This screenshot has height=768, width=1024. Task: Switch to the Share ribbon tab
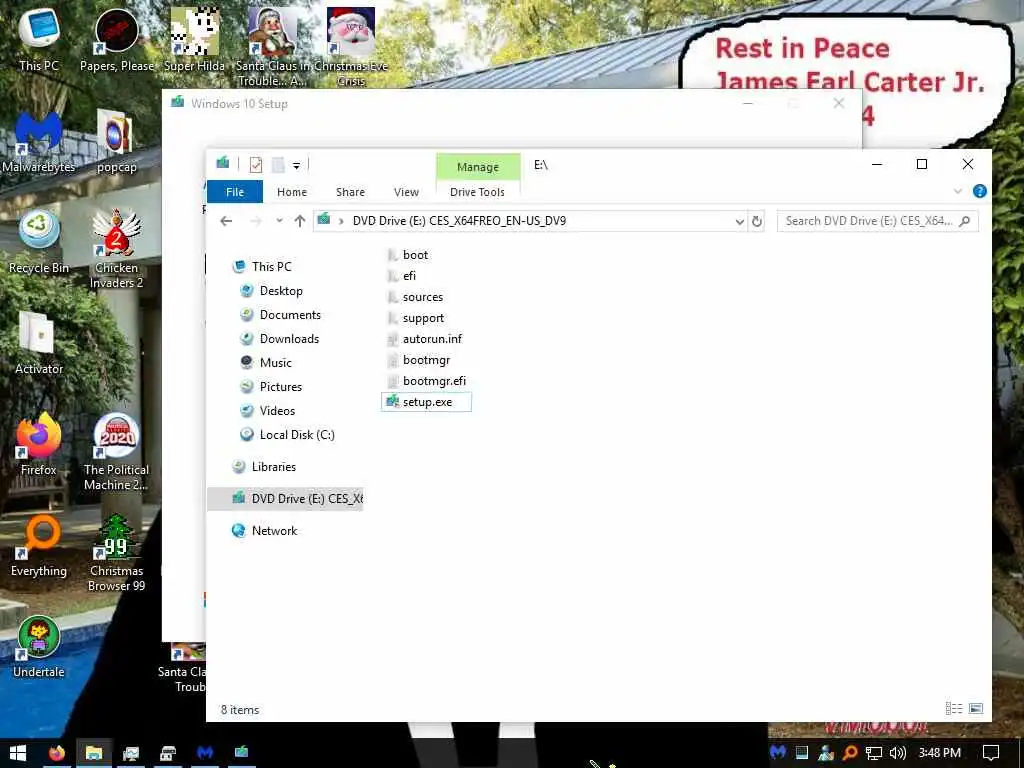[350, 192]
